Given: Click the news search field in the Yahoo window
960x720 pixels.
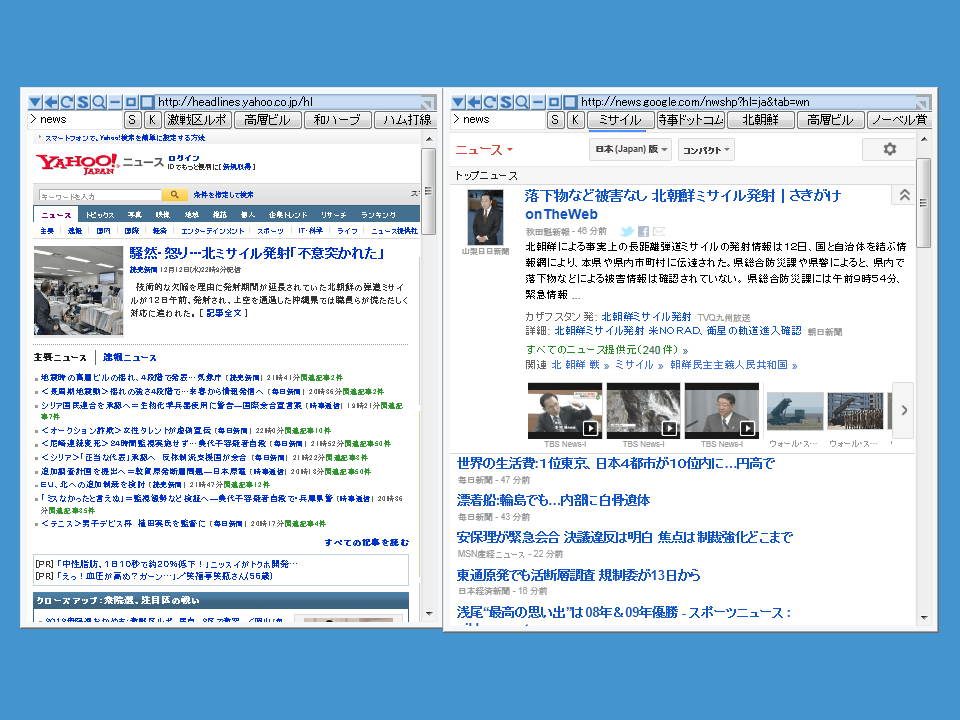Looking at the screenshot, I should 76,119.
